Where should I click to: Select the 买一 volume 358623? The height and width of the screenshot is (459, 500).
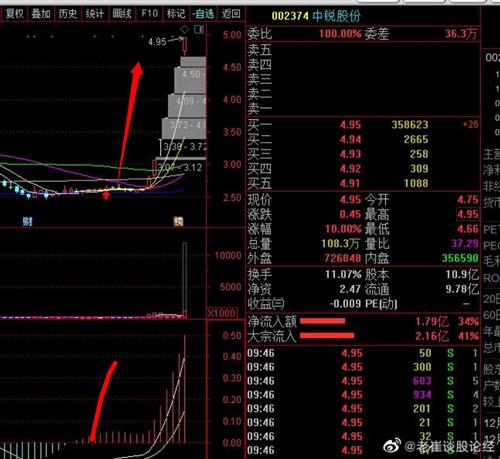click(410, 125)
